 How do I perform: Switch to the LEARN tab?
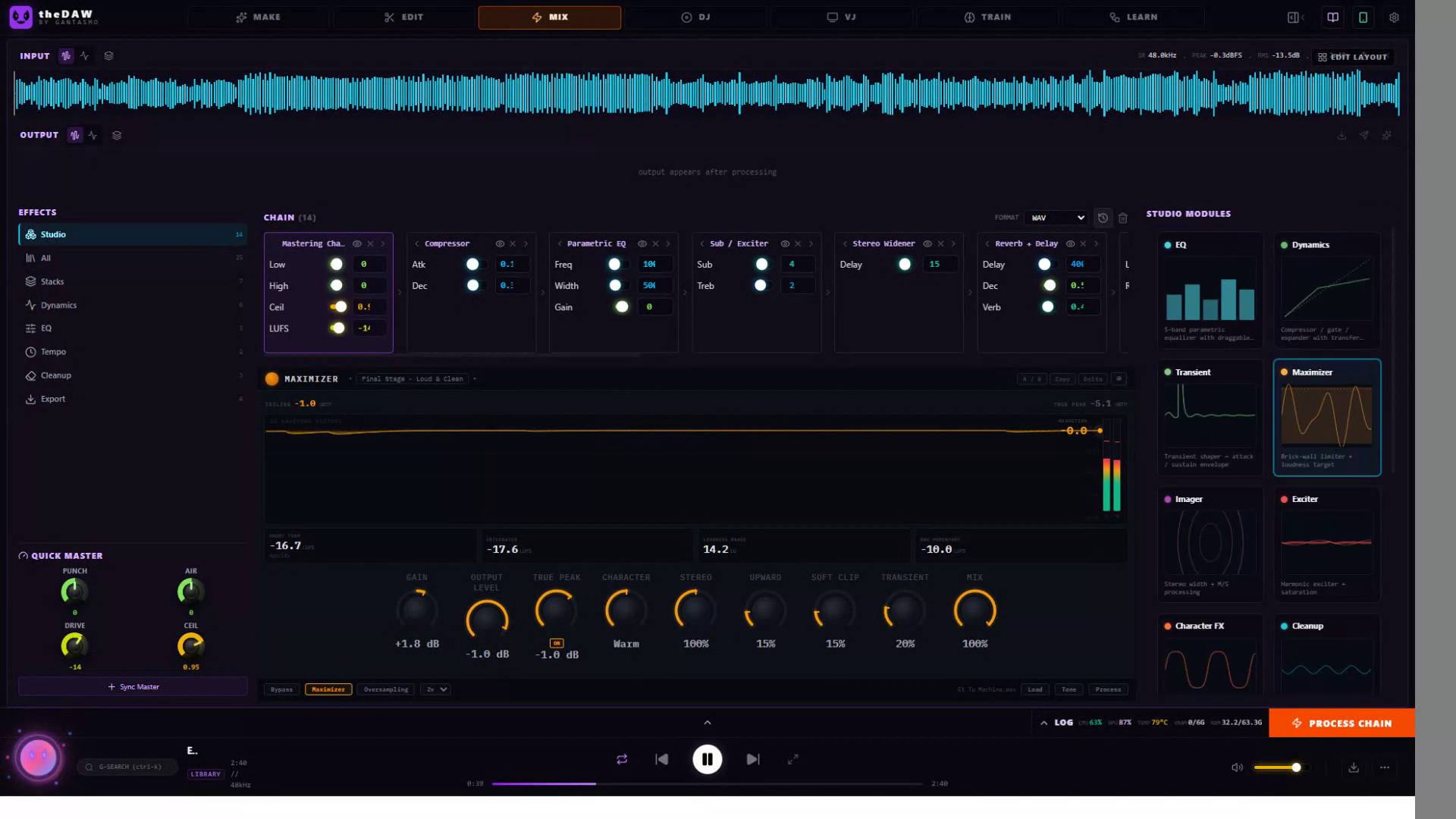click(x=1133, y=17)
